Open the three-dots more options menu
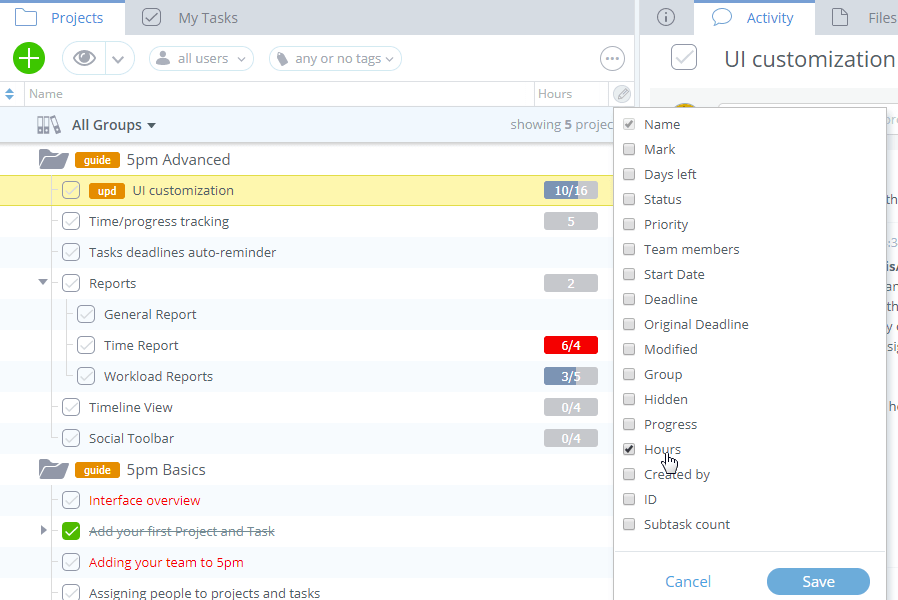This screenshot has height=600, width=898. tap(612, 59)
